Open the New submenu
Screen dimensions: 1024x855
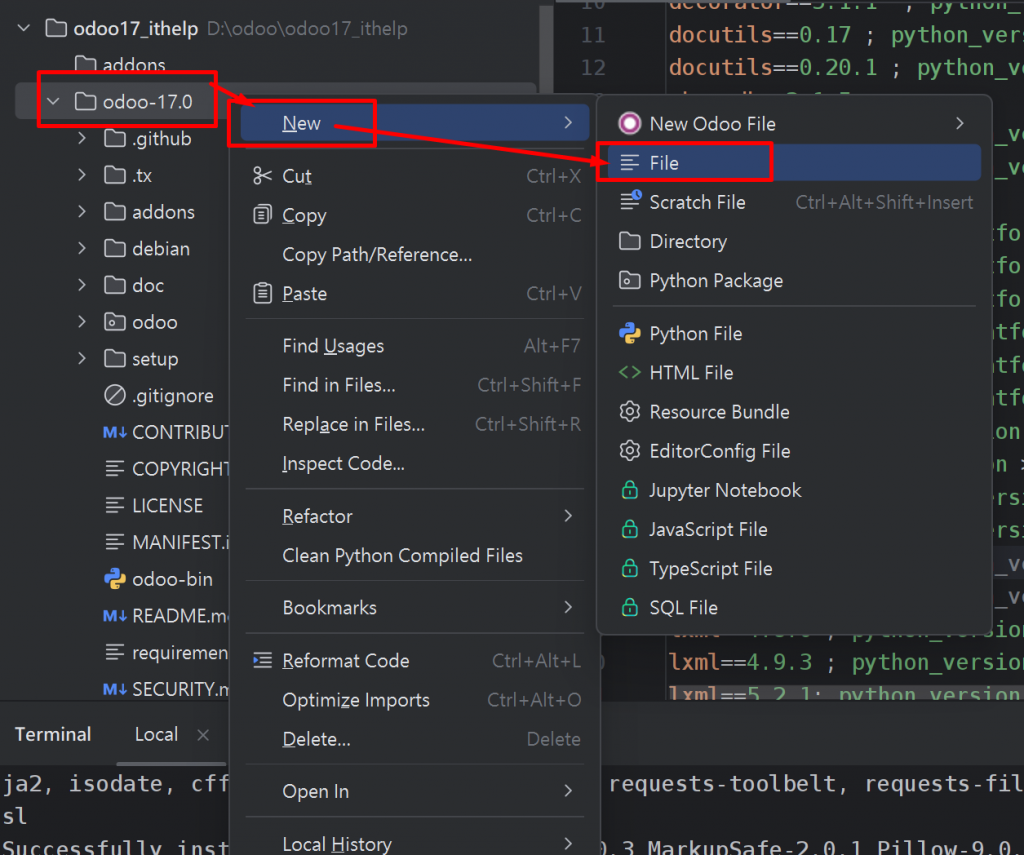pyautogui.click(x=415, y=123)
